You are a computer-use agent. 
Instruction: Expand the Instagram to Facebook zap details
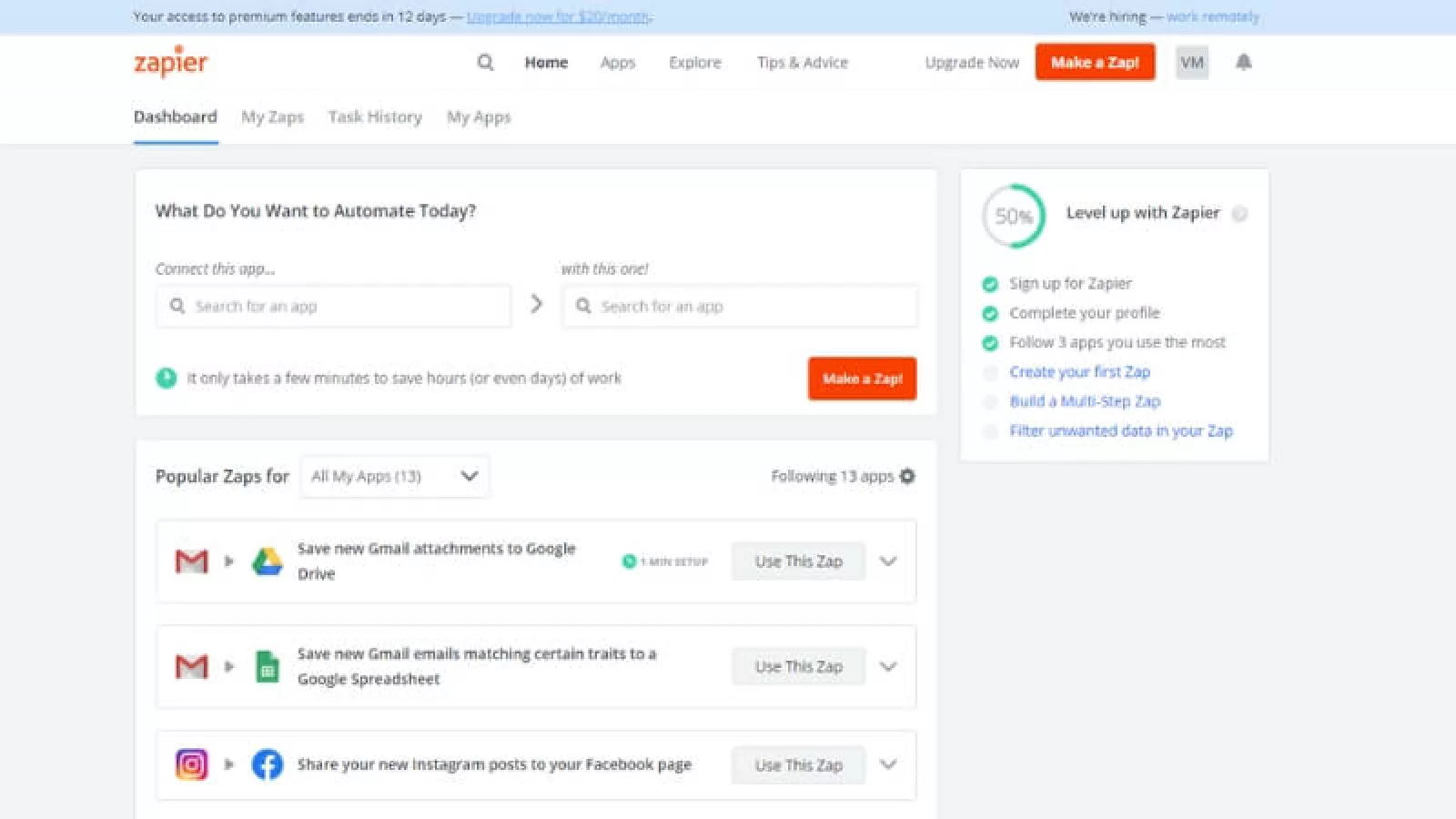point(888,764)
